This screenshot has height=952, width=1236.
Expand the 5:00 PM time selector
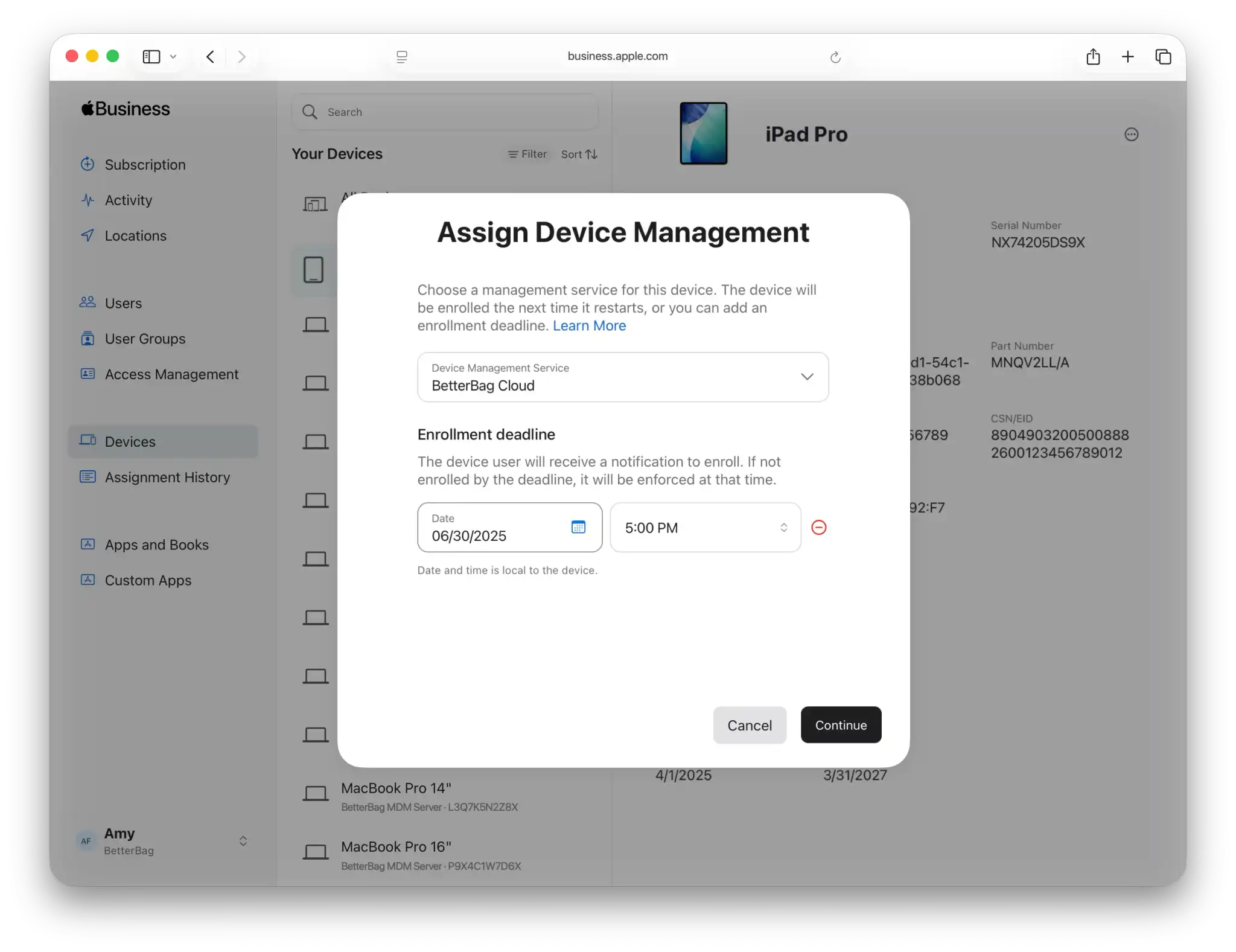click(x=783, y=527)
